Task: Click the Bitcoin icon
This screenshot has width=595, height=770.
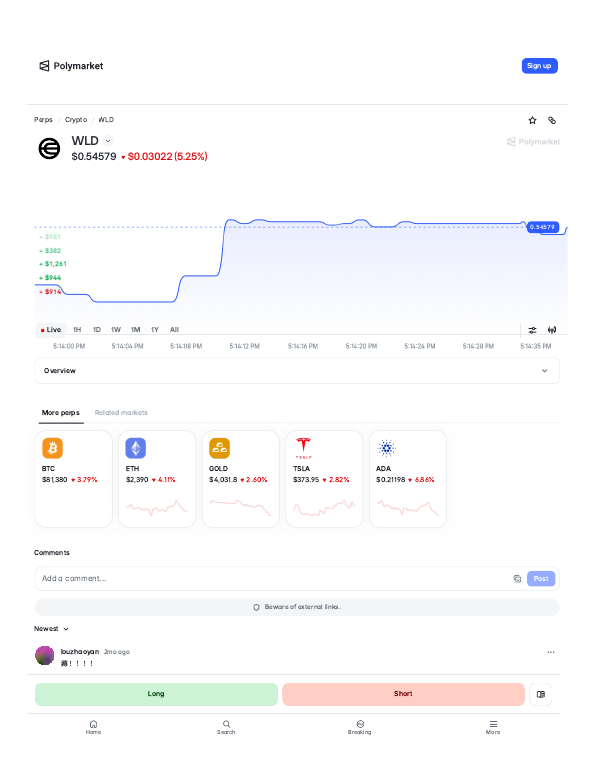Action: (x=53, y=448)
